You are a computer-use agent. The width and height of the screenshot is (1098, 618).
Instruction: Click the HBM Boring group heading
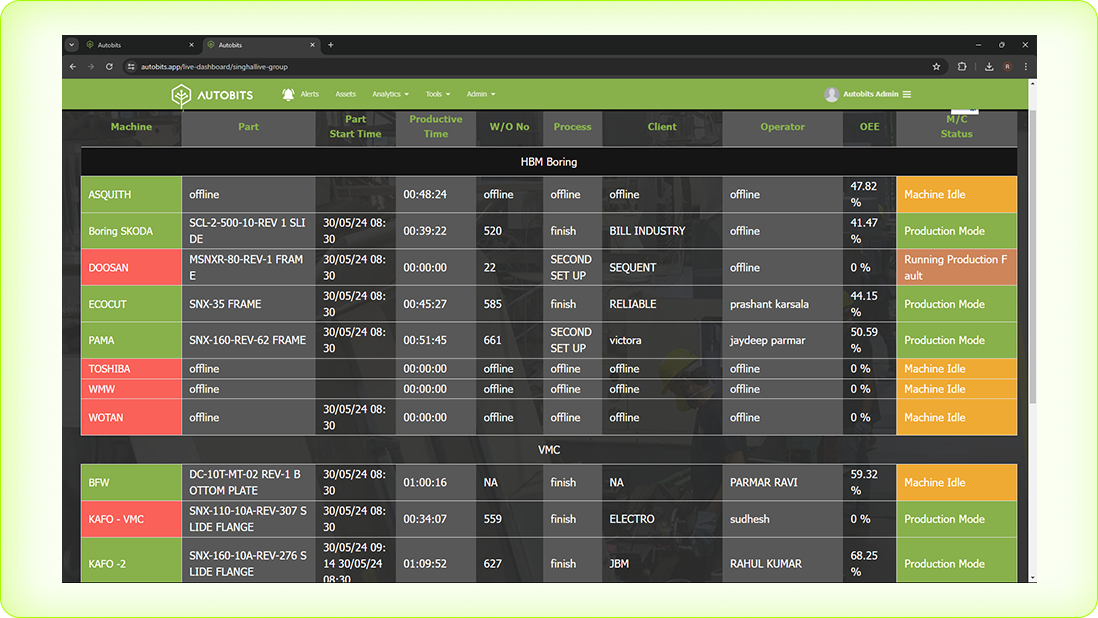point(548,162)
